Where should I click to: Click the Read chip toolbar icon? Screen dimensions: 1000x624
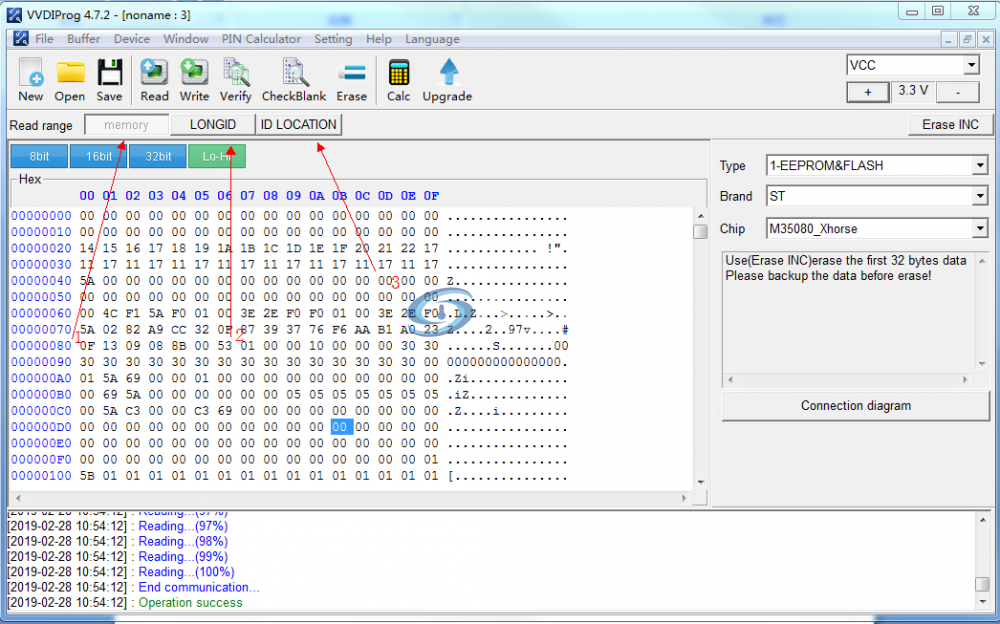pyautogui.click(x=154, y=80)
